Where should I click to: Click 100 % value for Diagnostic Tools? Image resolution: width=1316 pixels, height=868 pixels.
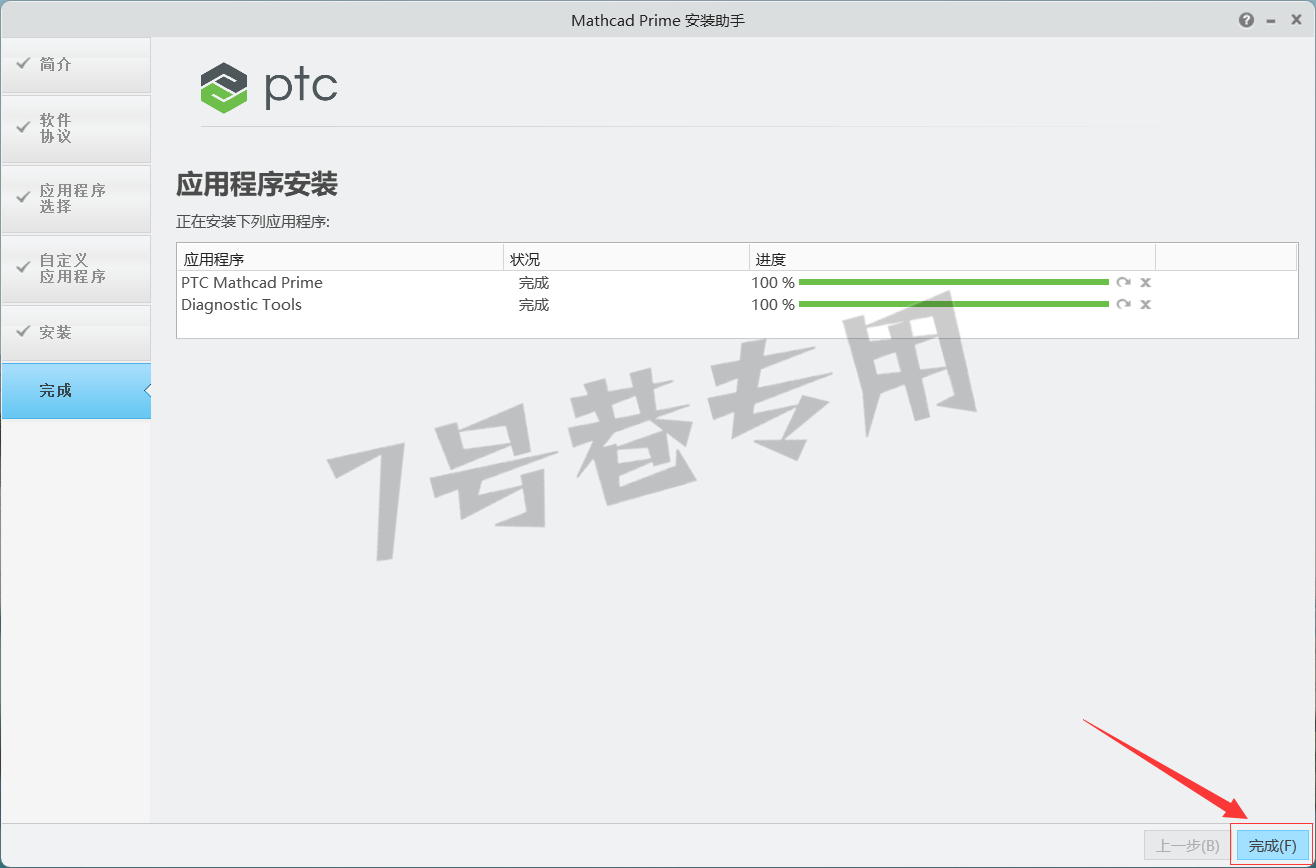pos(773,305)
